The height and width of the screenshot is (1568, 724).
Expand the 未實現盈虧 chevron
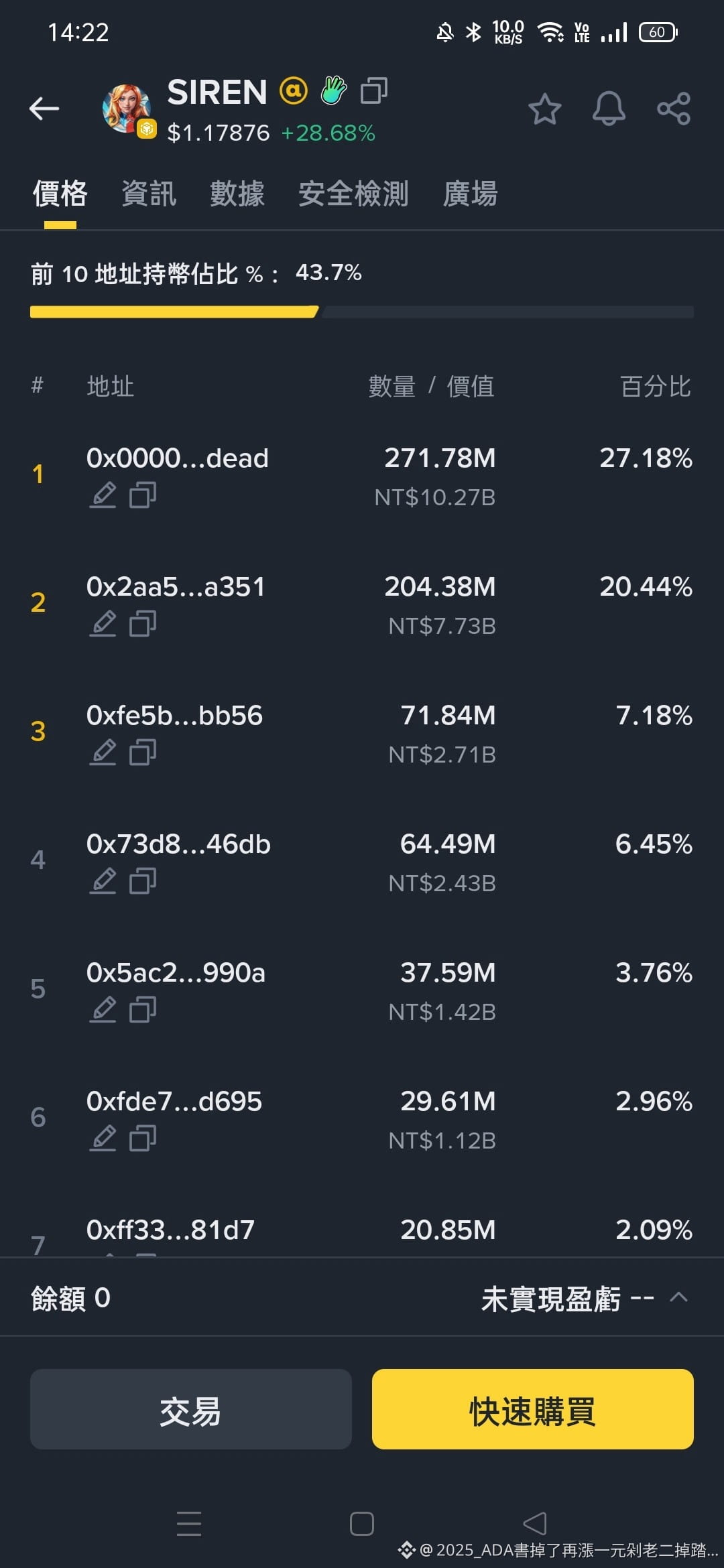678,1297
